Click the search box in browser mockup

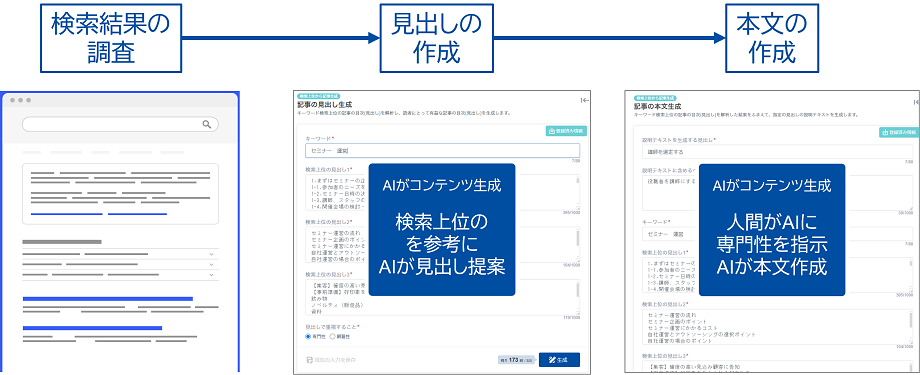(x=120, y=124)
